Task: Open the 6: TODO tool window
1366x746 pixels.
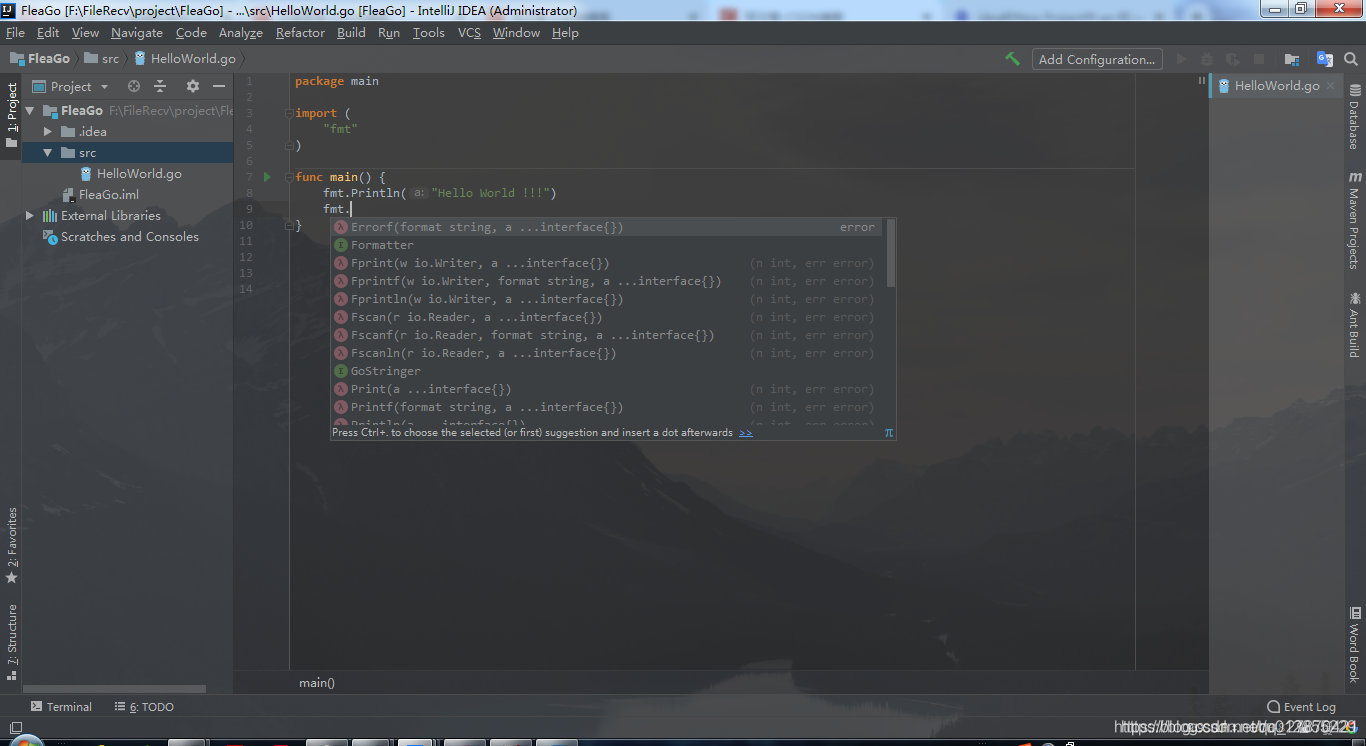Action: [x=144, y=707]
